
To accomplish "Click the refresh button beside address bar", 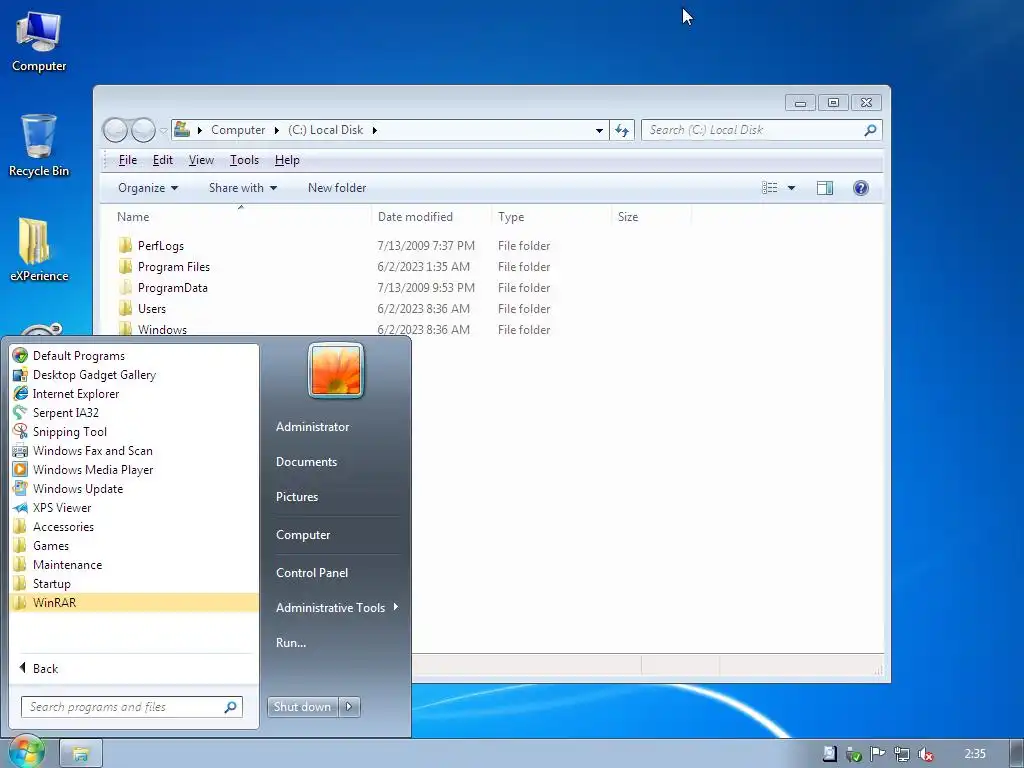I will [x=622, y=130].
